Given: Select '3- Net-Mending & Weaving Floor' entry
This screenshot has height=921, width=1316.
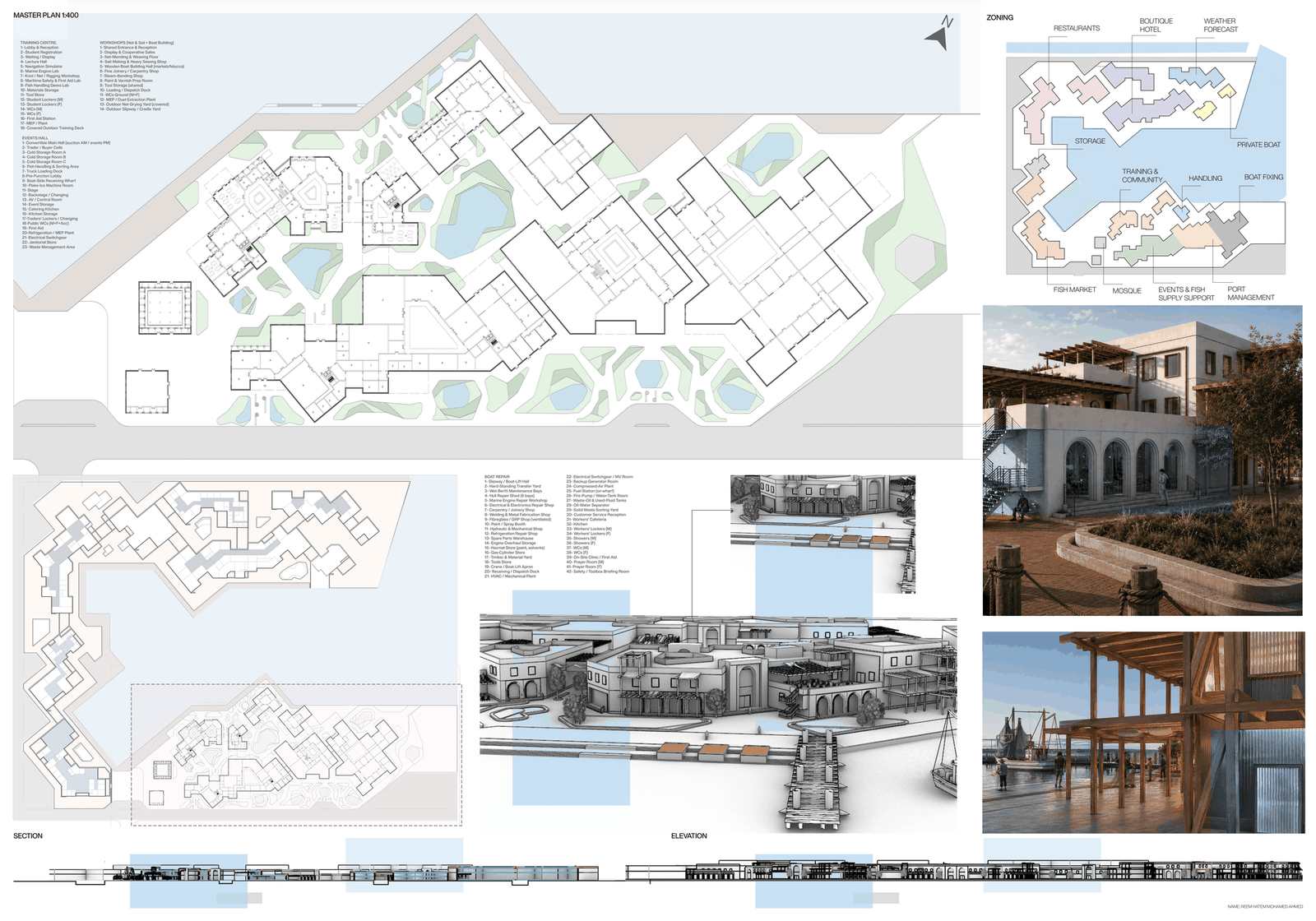Looking at the screenshot, I should [x=129, y=57].
